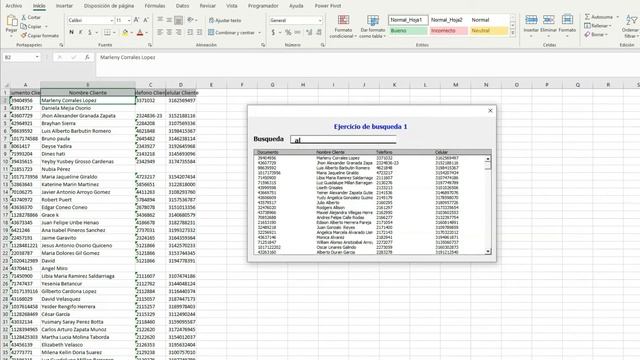Click the Autosuma button
The width and height of the screenshot is (640, 360).
pyautogui.click(x=599, y=17)
